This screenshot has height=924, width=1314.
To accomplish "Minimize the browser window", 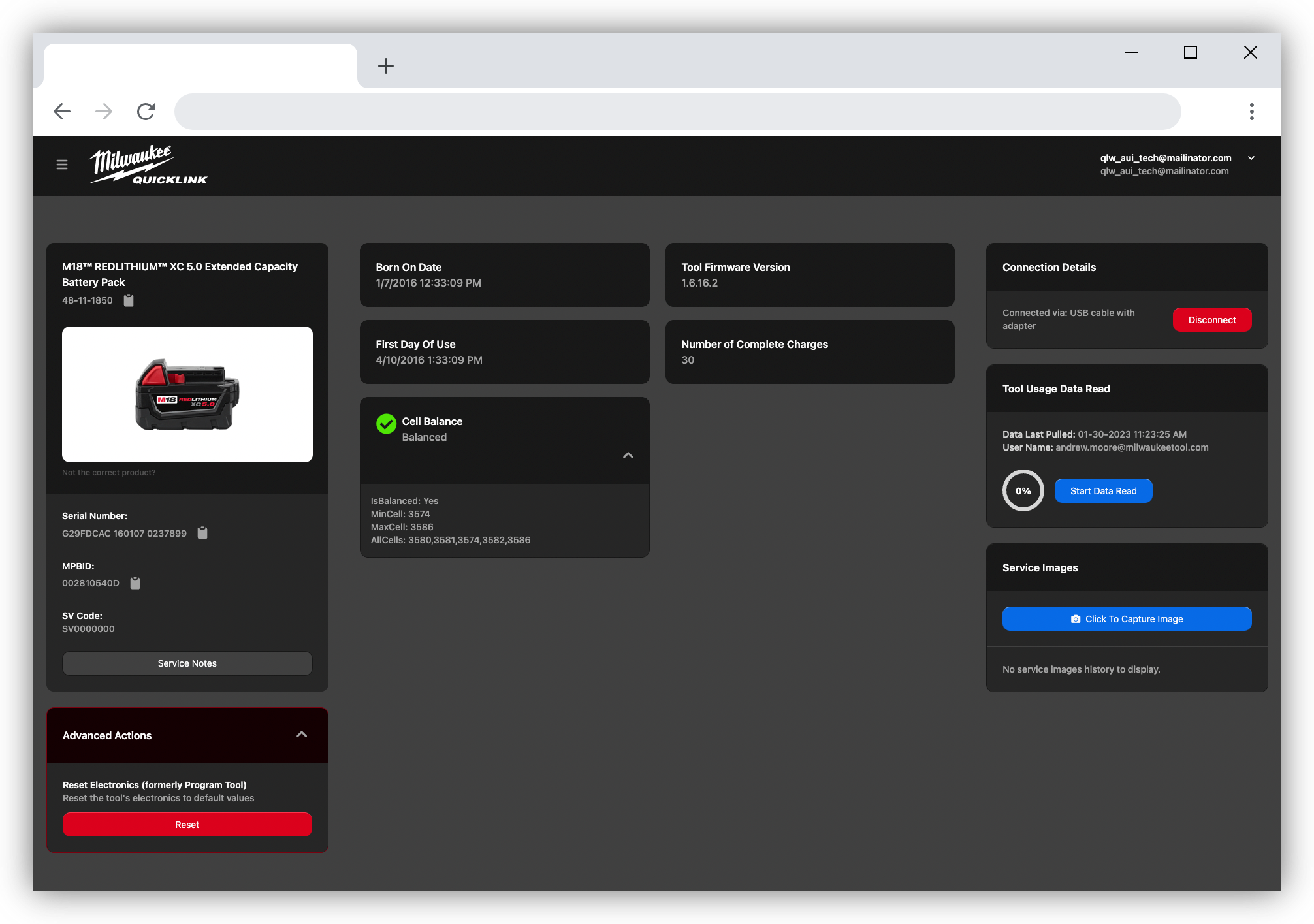I will (x=1131, y=52).
